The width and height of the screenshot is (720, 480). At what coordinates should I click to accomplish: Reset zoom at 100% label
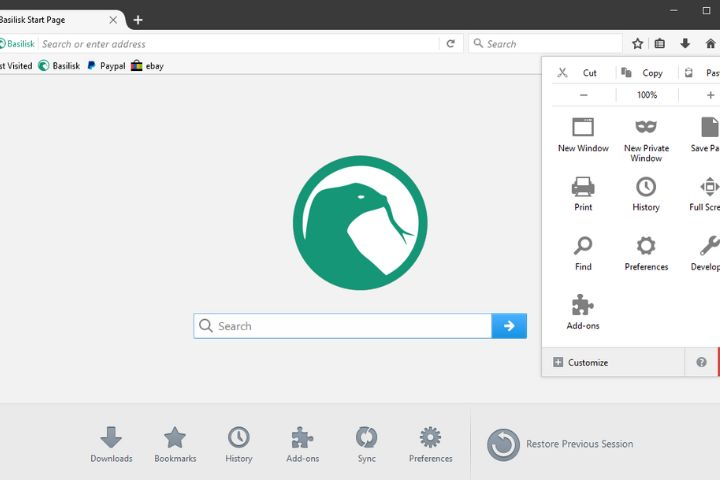point(647,95)
